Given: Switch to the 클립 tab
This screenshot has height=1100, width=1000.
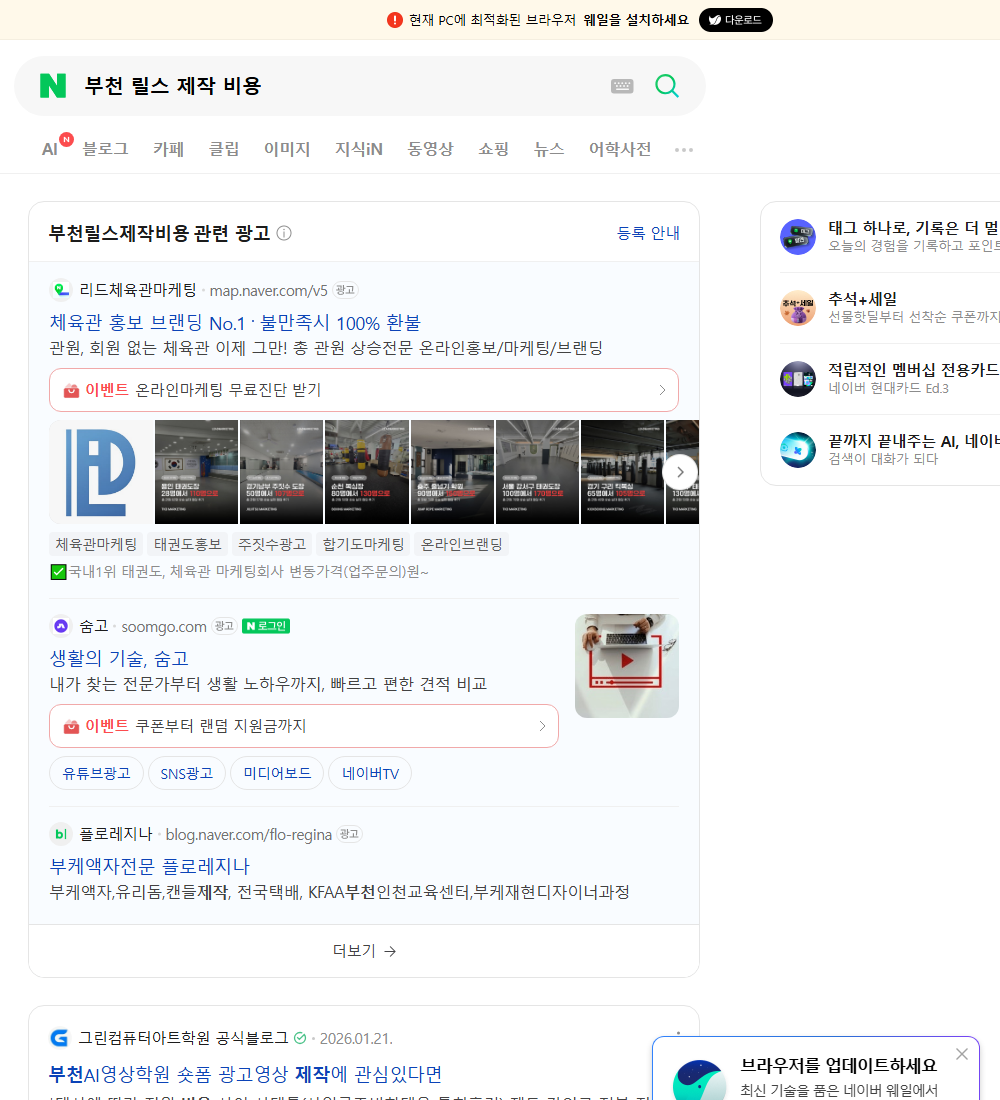Looking at the screenshot, I should point(224,149).
